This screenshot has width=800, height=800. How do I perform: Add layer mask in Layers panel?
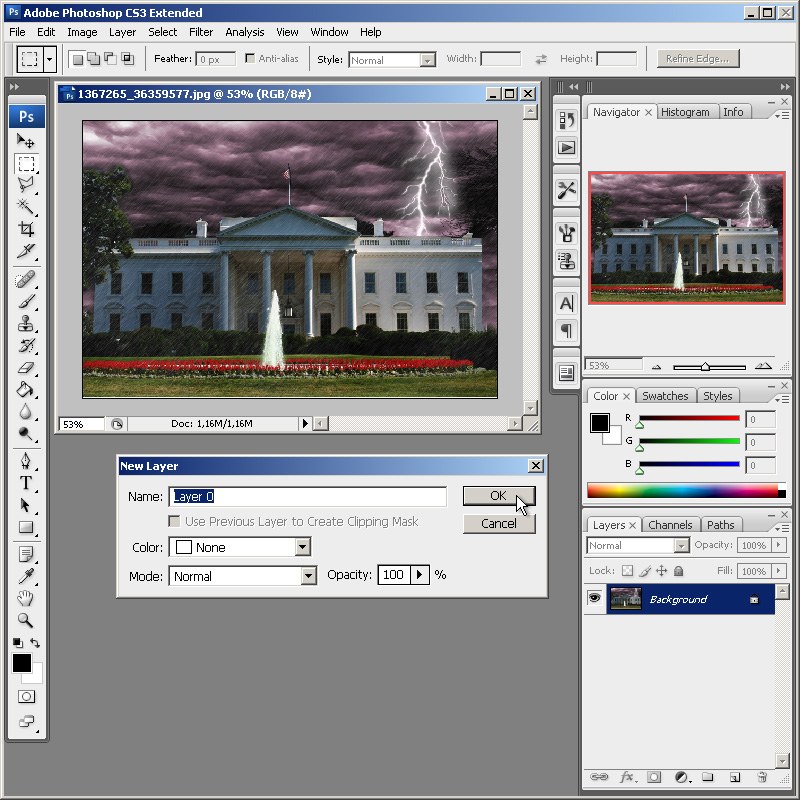(654, 777)
